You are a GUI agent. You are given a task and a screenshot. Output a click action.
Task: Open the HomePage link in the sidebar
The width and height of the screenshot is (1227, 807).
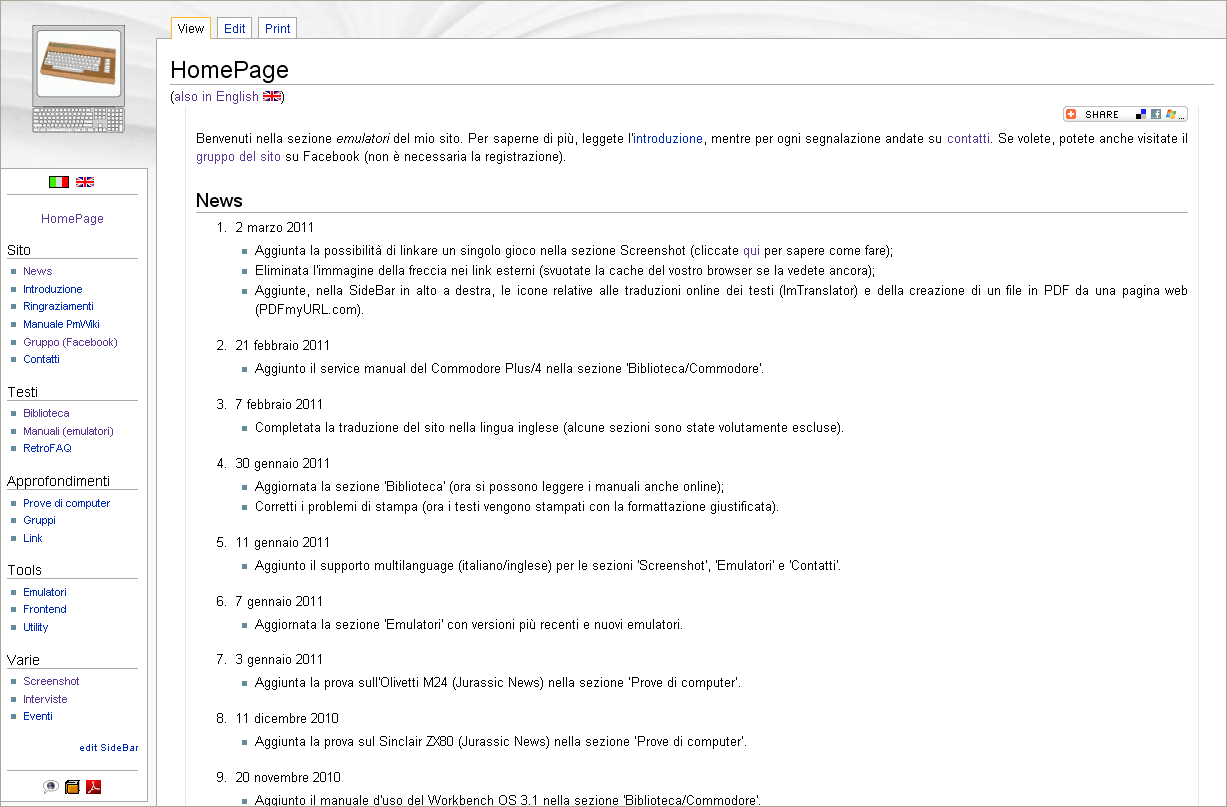click(72, 219)
